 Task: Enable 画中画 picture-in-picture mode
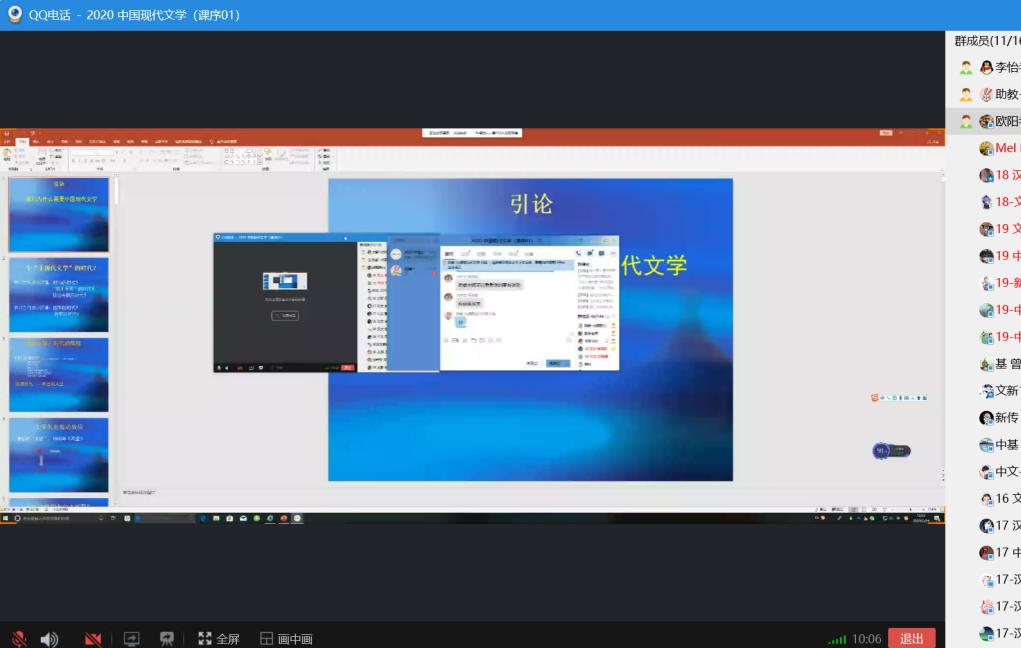click(x=286, y=639)
